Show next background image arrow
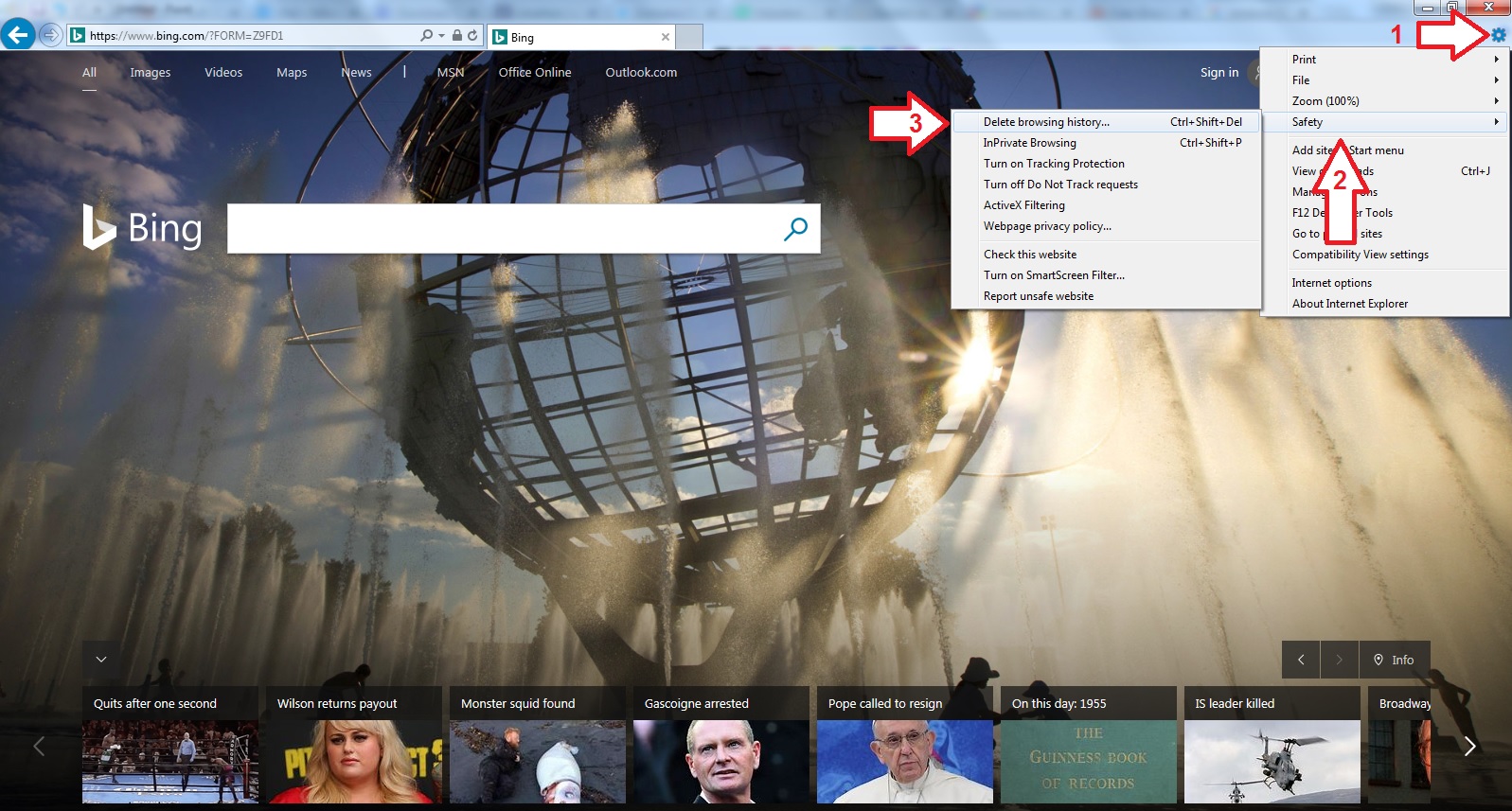Viewport: 1512px width, 811px height. [1339, 660]
